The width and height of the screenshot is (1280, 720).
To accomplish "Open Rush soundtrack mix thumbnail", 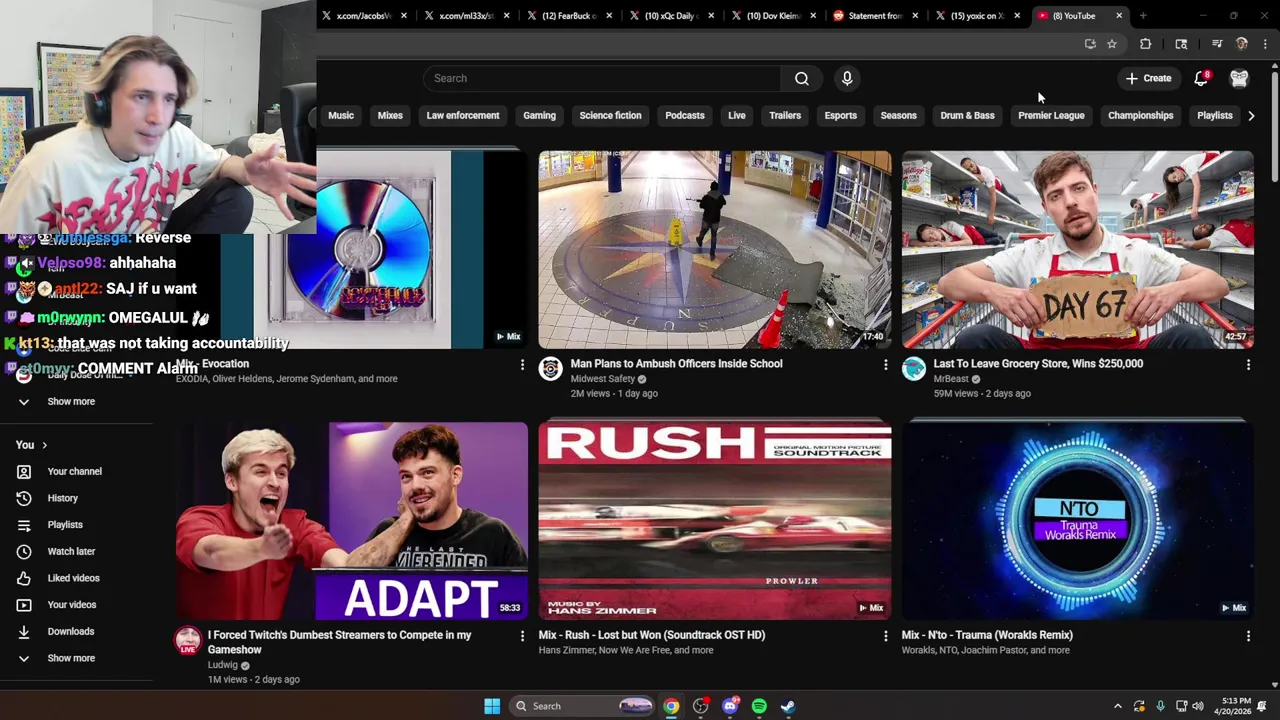I will [715, 520].
